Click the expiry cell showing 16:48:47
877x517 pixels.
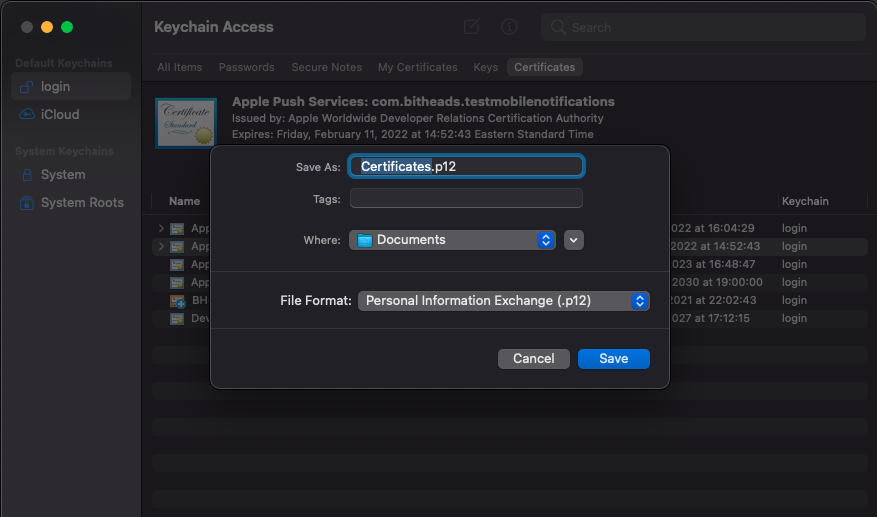click(713, 264)
